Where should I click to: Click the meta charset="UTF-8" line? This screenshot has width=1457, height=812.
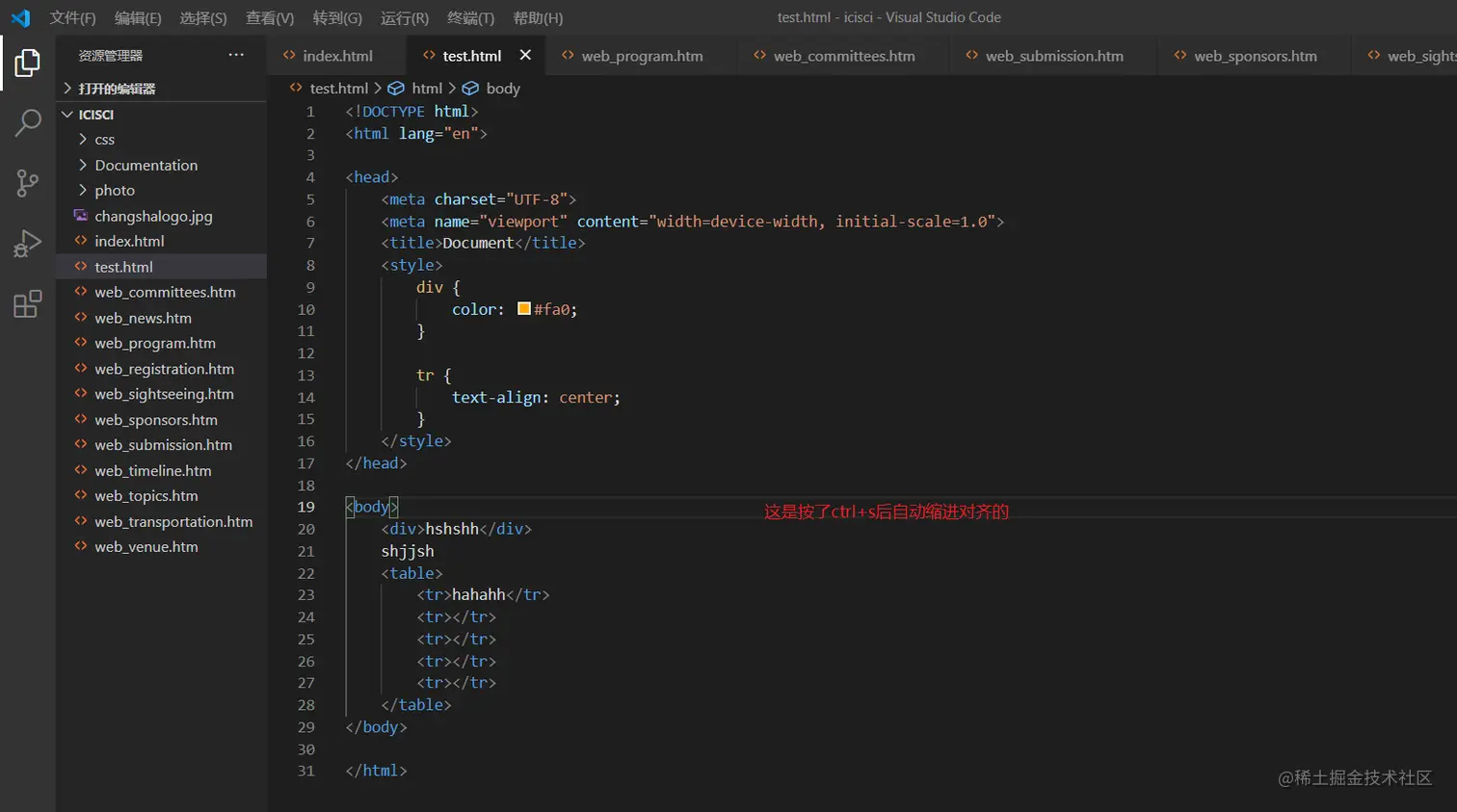click(x=479, y=199)
